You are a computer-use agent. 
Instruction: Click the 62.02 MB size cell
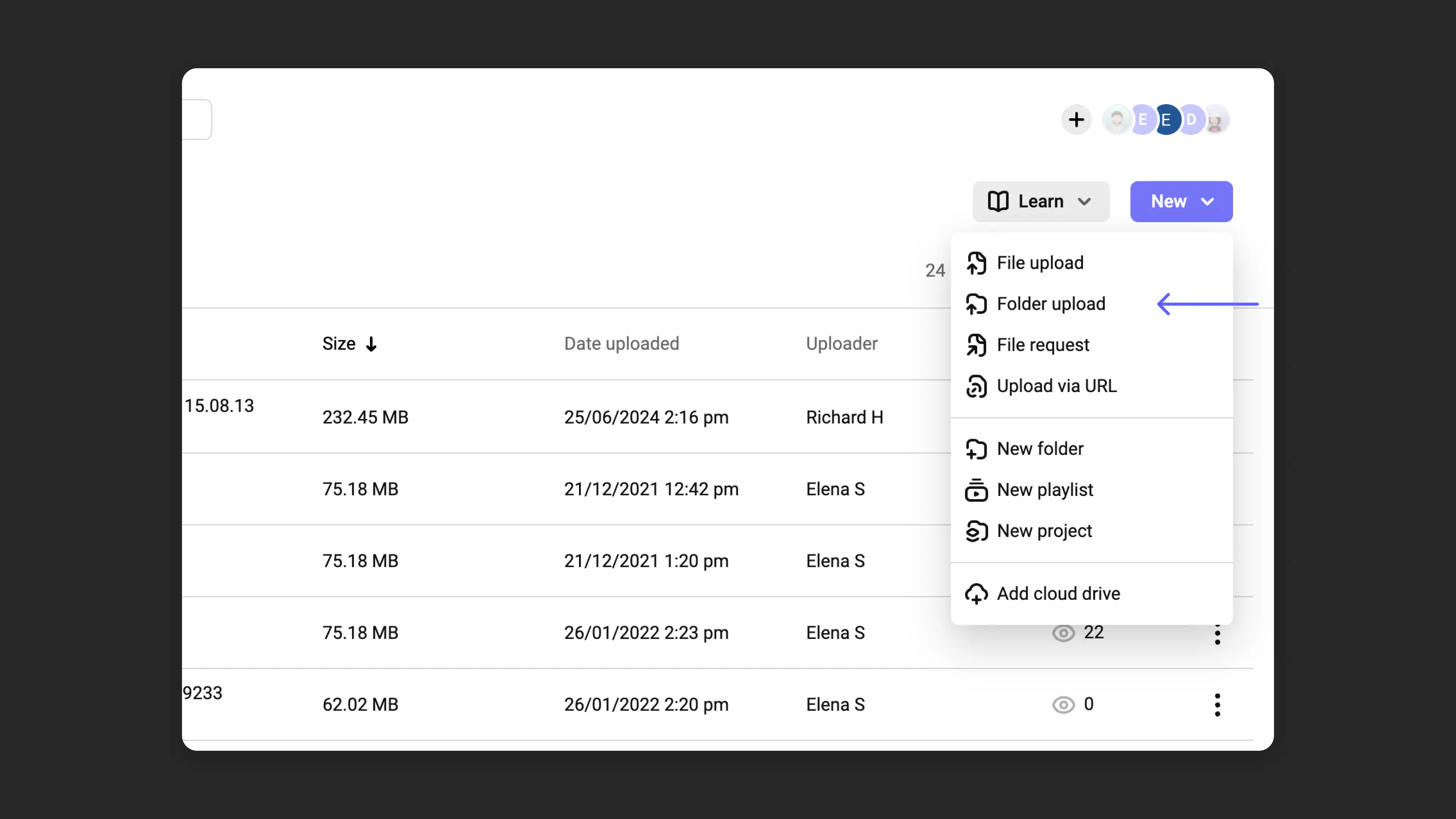360,704
